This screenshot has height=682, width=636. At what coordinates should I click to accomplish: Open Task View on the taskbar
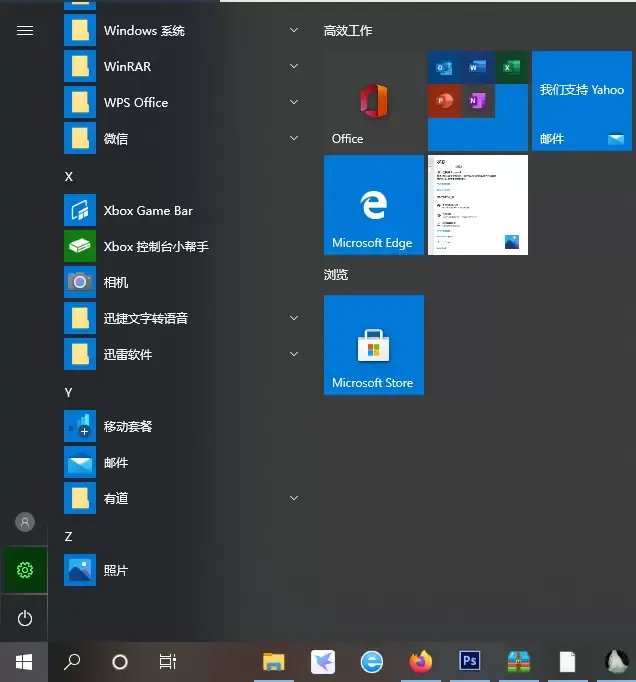click(x=167, y=662)
